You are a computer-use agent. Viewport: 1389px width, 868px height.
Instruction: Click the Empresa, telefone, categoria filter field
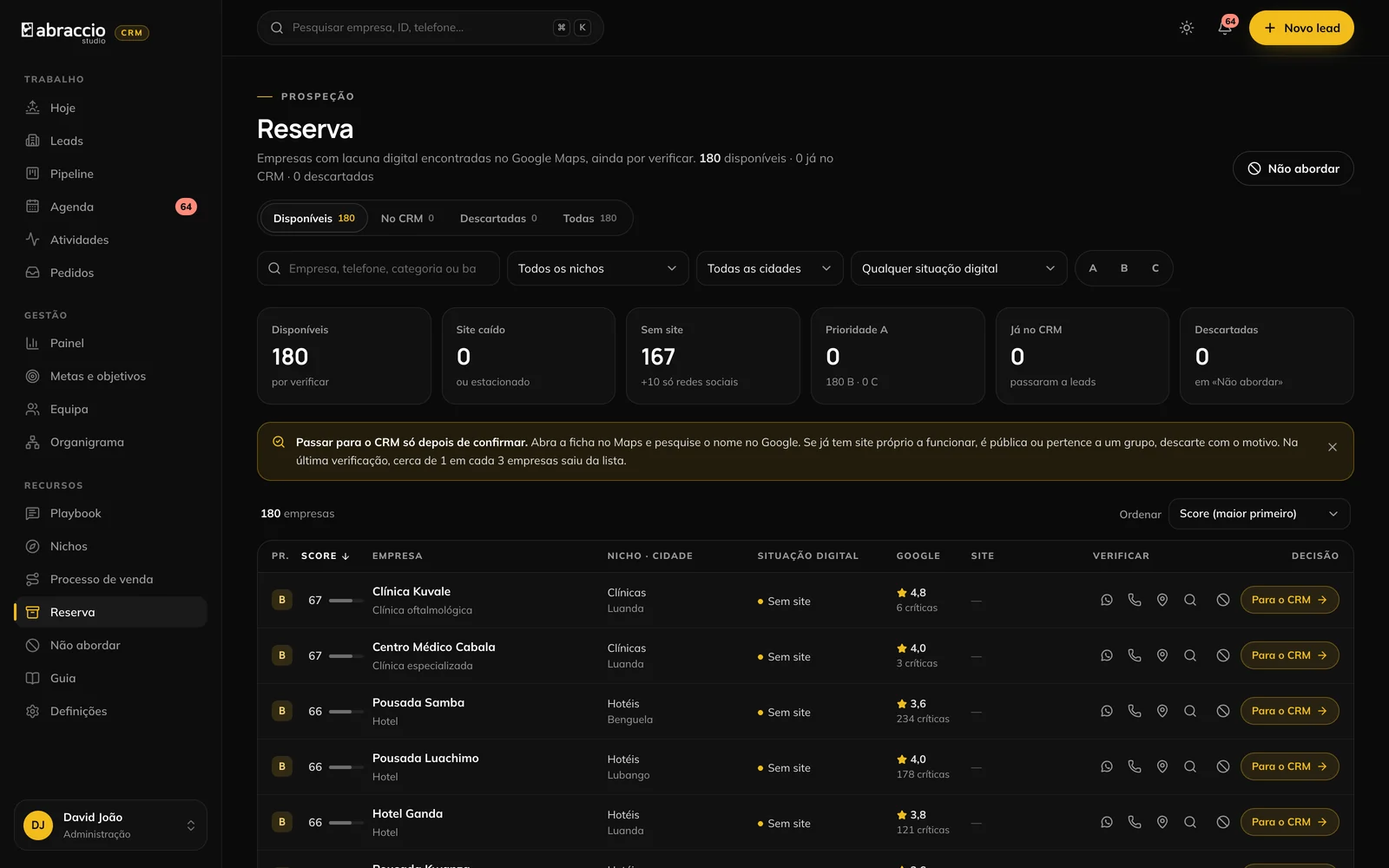tap(378, 268)
